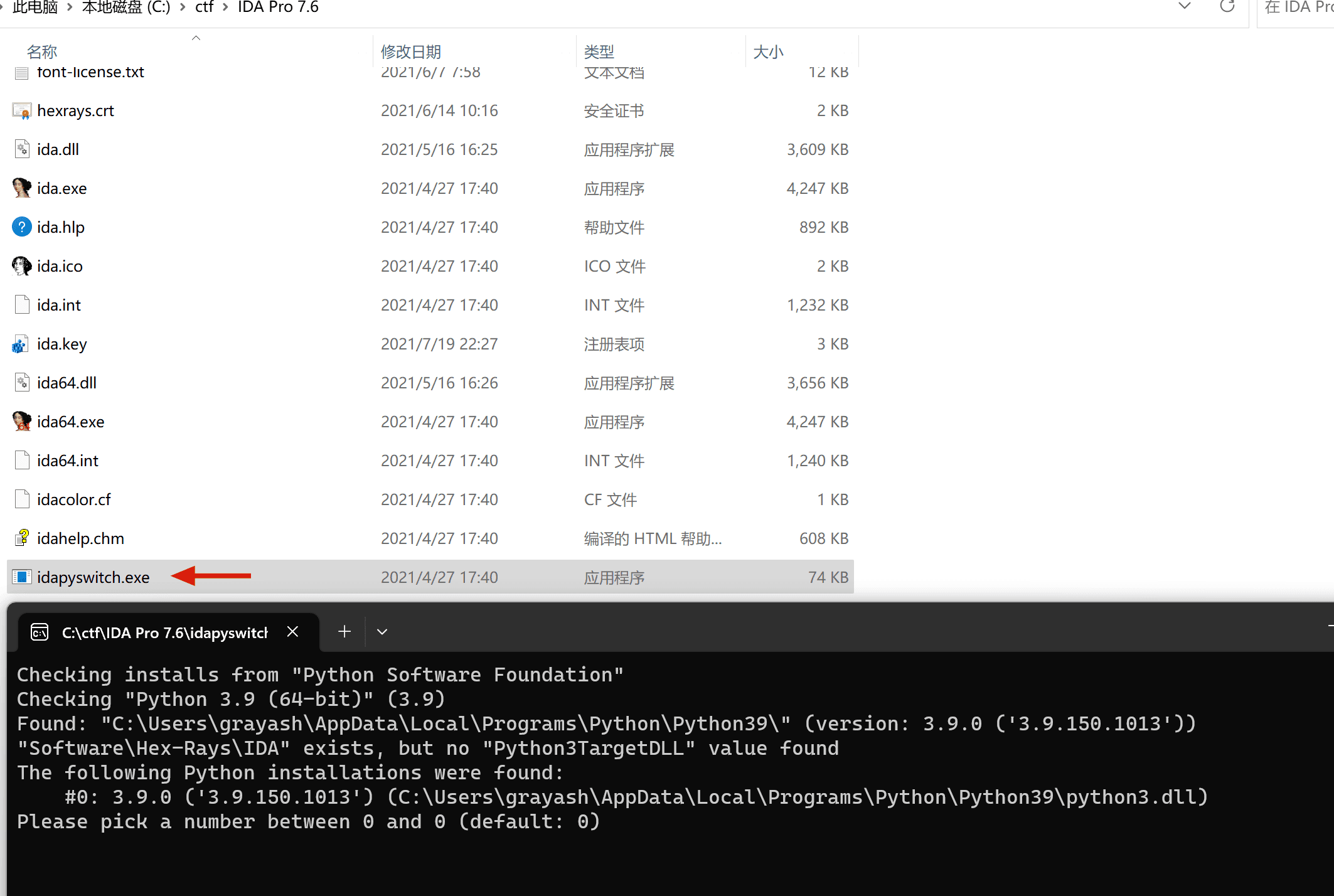Click the 3,656 KB size cell
1334x896 pixels.
818,383
